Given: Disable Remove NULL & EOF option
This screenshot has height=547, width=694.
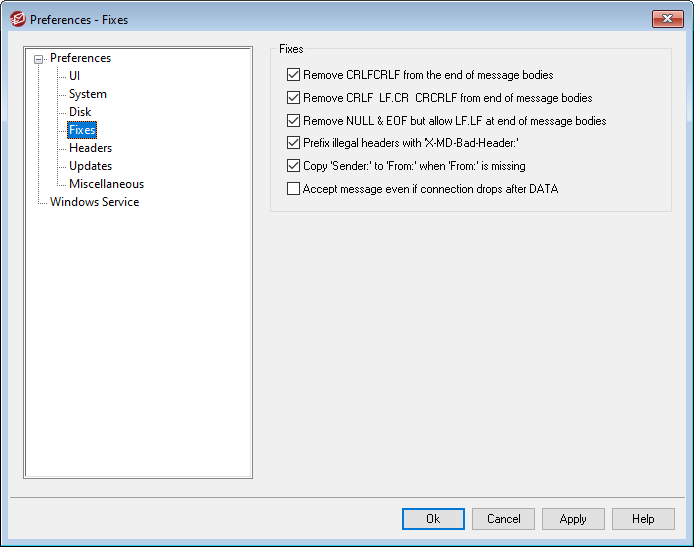Looking at the screenshot, I should [x=293, y=121].
